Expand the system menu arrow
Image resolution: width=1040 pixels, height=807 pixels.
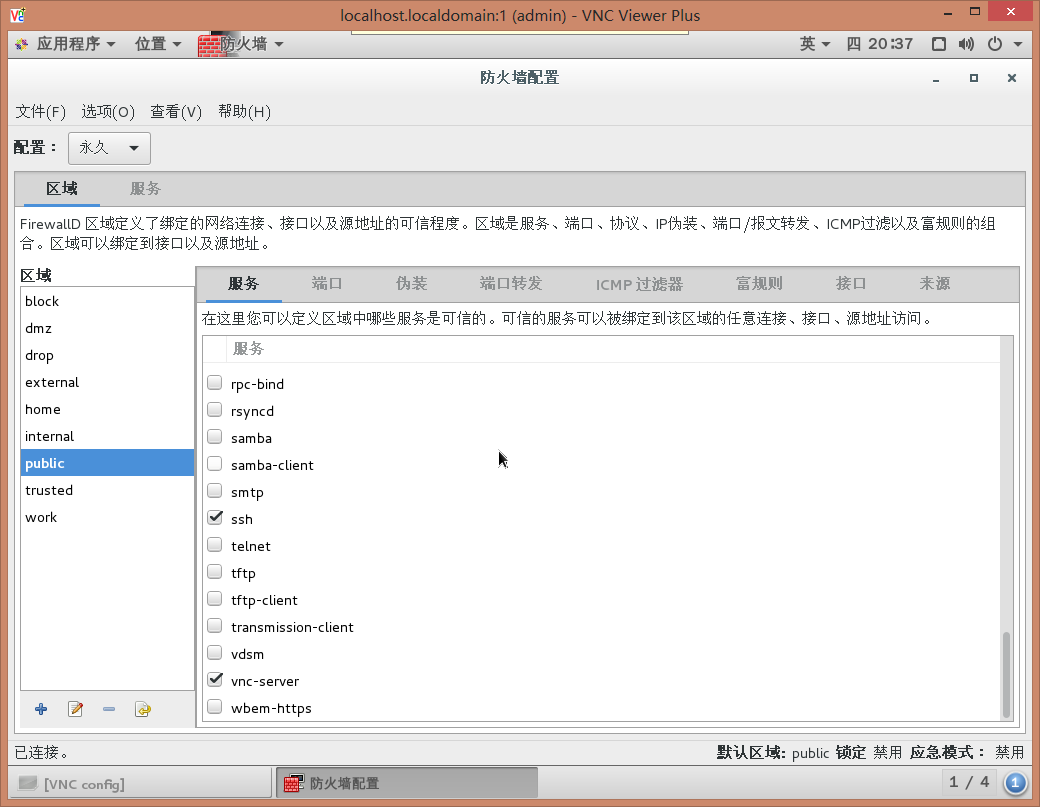(x=1018, y=44)
